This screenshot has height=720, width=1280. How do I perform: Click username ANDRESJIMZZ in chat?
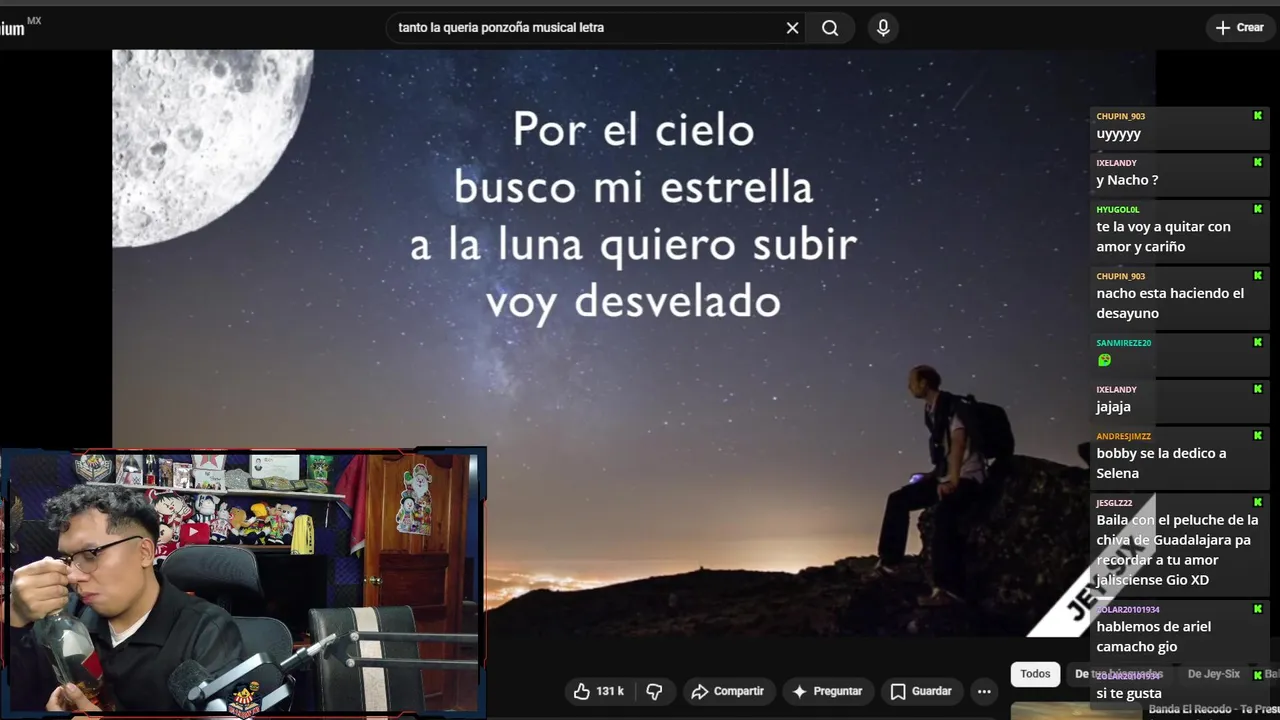1123,436
